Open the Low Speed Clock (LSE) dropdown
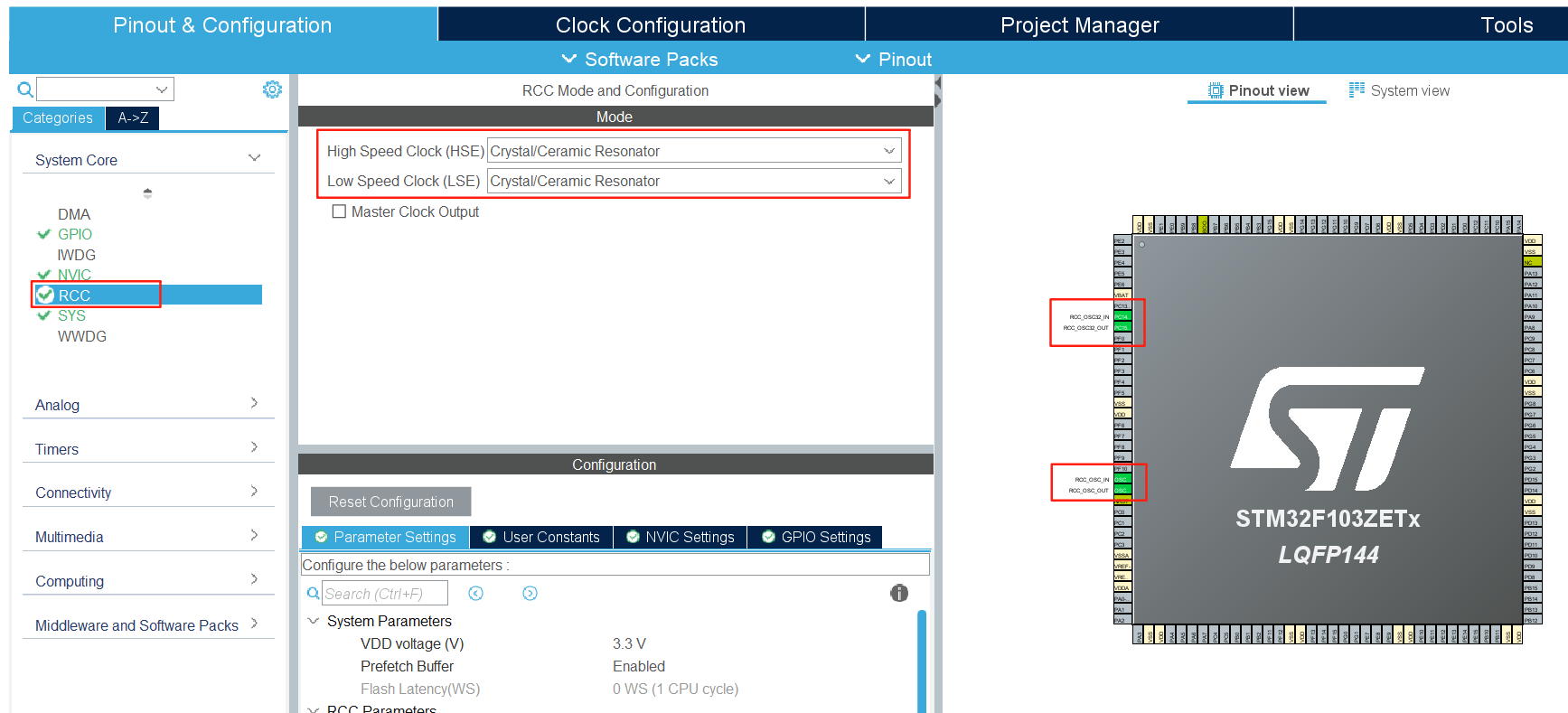The image size is (1568, 713). [694, 181]
